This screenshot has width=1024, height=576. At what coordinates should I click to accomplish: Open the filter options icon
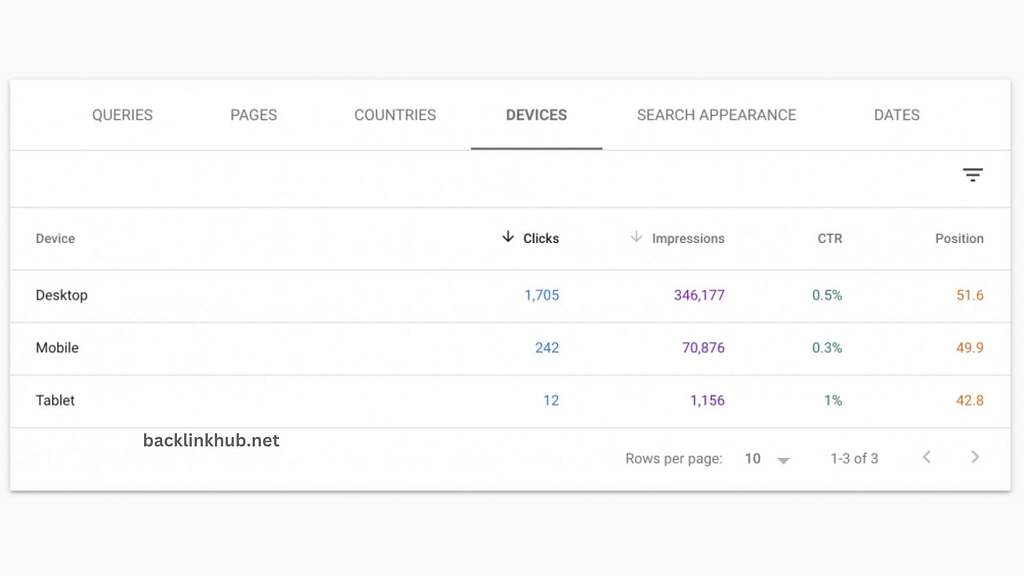click(x=972, y=174)
